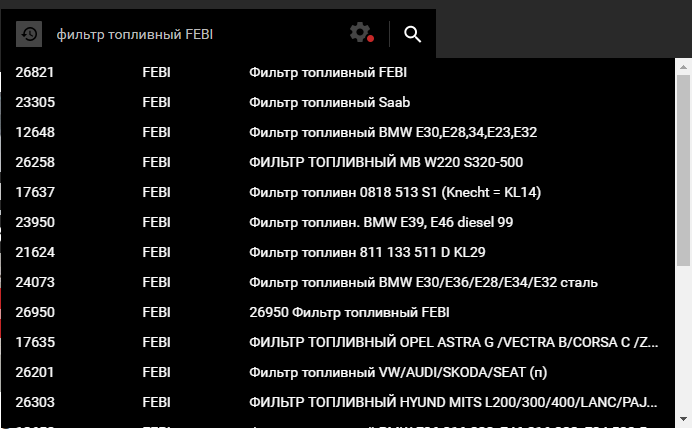The image size is (692, 429).
Task: Select result 23305 Фильтр топливный Saab
Action: pos(338,102)
